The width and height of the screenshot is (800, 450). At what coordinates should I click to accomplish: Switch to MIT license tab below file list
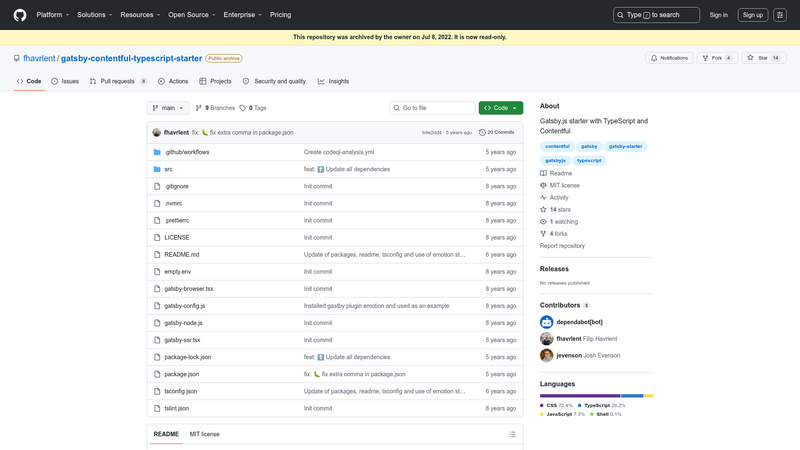pyautogui.click(x=205, y=434)
